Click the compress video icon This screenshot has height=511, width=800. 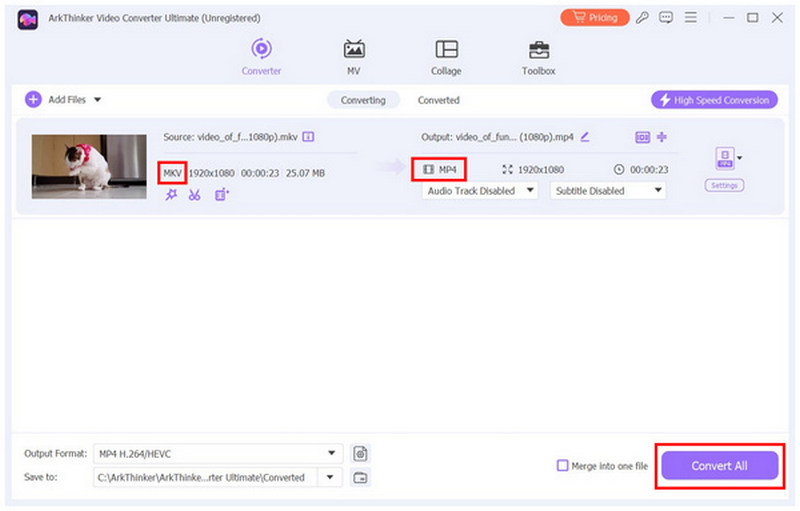point(662,137)
